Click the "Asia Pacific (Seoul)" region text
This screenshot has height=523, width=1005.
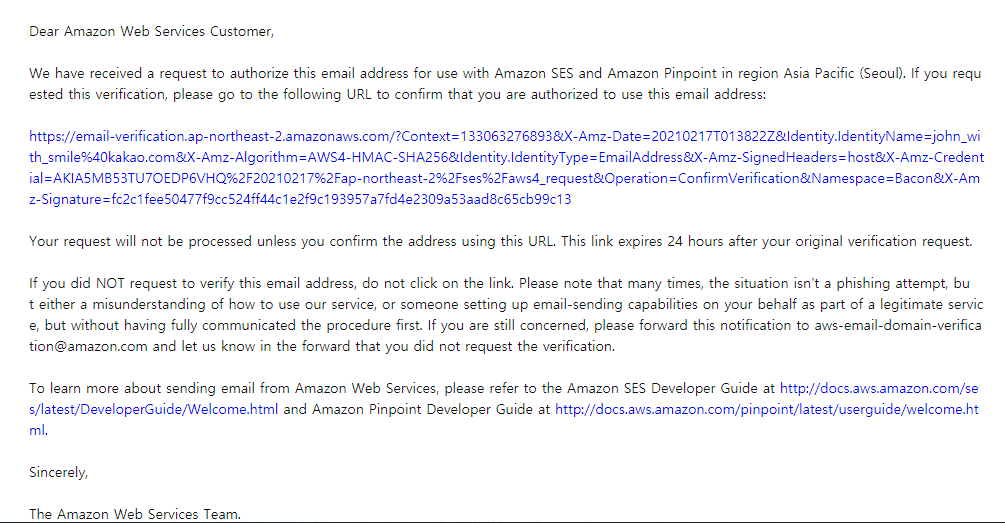[844, 74]
